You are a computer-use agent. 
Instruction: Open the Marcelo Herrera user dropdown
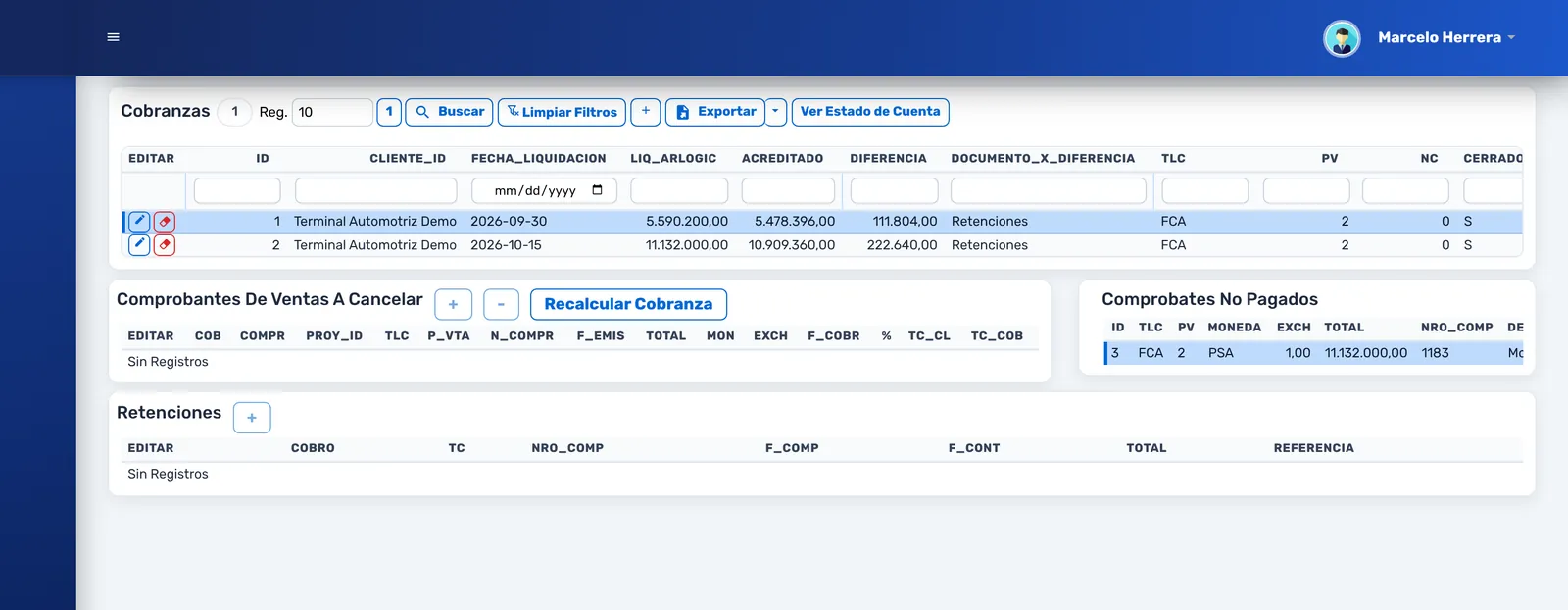(x=1446, y=37)
